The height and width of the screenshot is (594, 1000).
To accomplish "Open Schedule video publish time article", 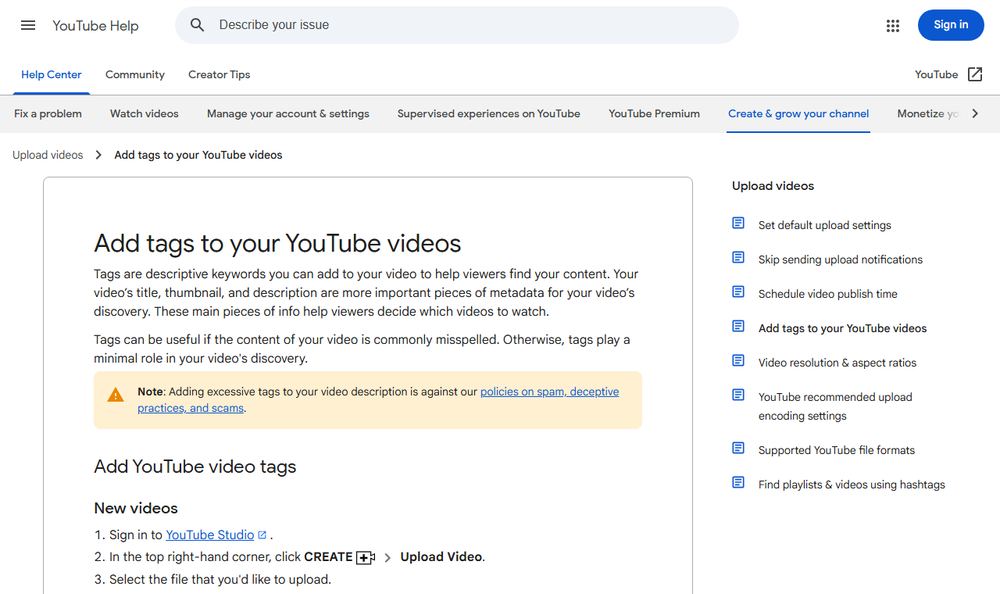I will pyautogui.click(x=827, y=294).
